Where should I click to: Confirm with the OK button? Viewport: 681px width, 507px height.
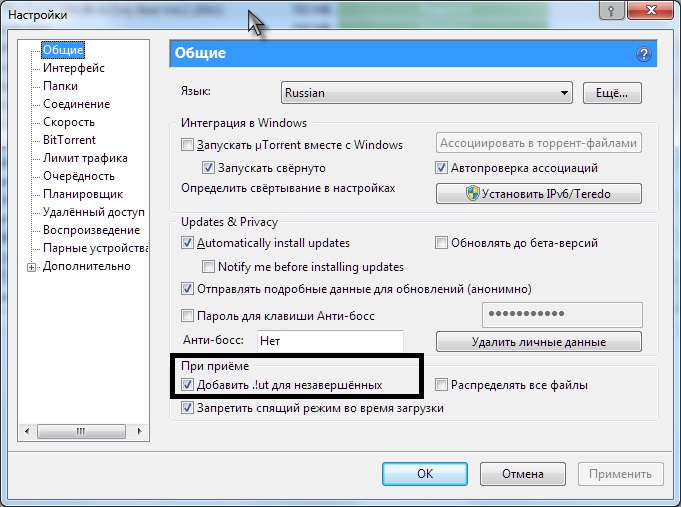(425, 474)
